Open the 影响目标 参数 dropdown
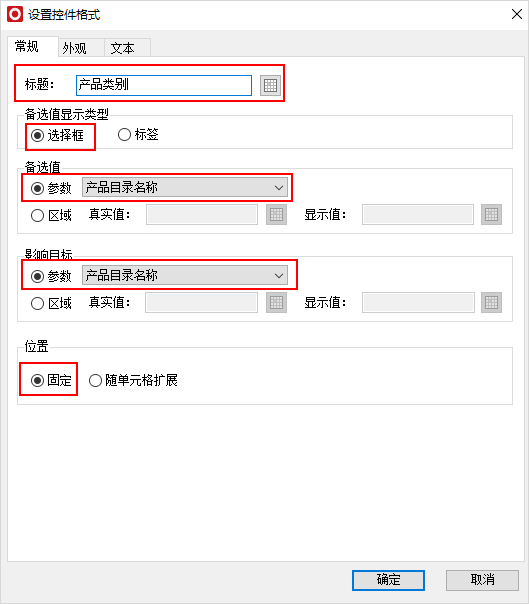 185,275
